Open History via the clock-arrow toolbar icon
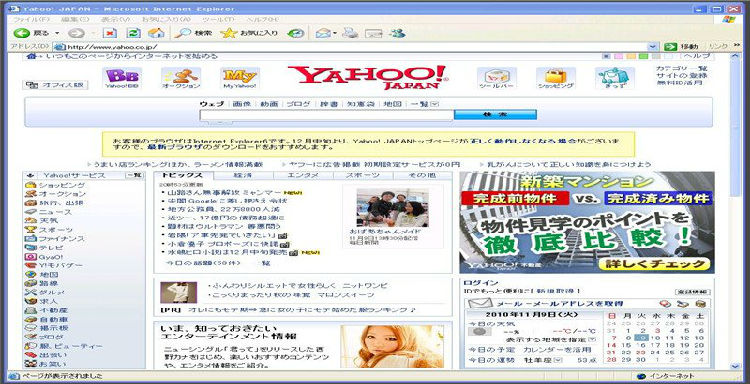Image resolution: width=750 pixels, height=384 pixels. point(296,33)
